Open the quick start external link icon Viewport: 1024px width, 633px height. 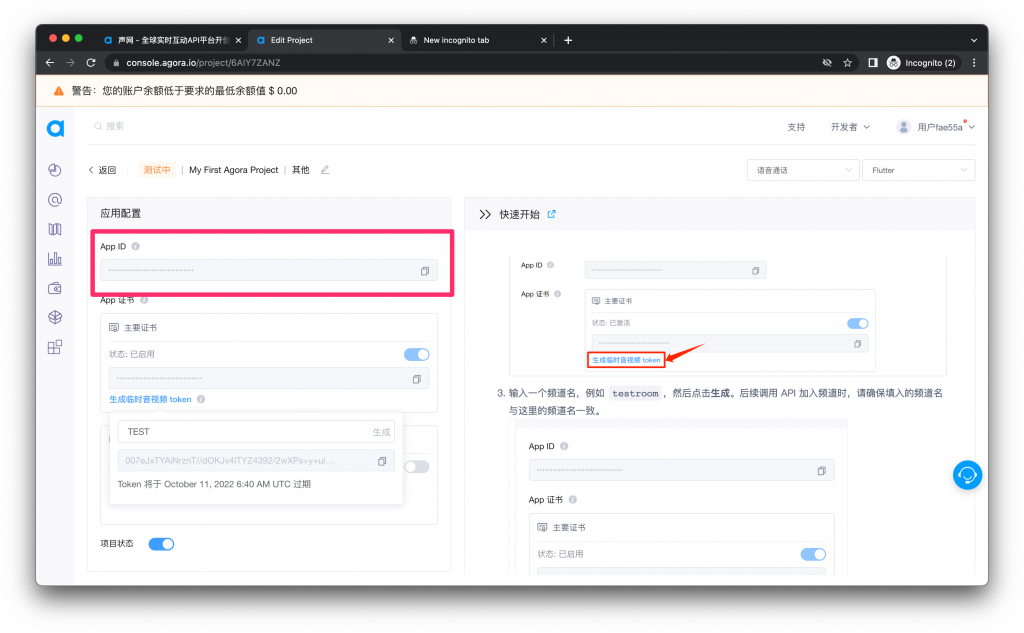point(552,214)
